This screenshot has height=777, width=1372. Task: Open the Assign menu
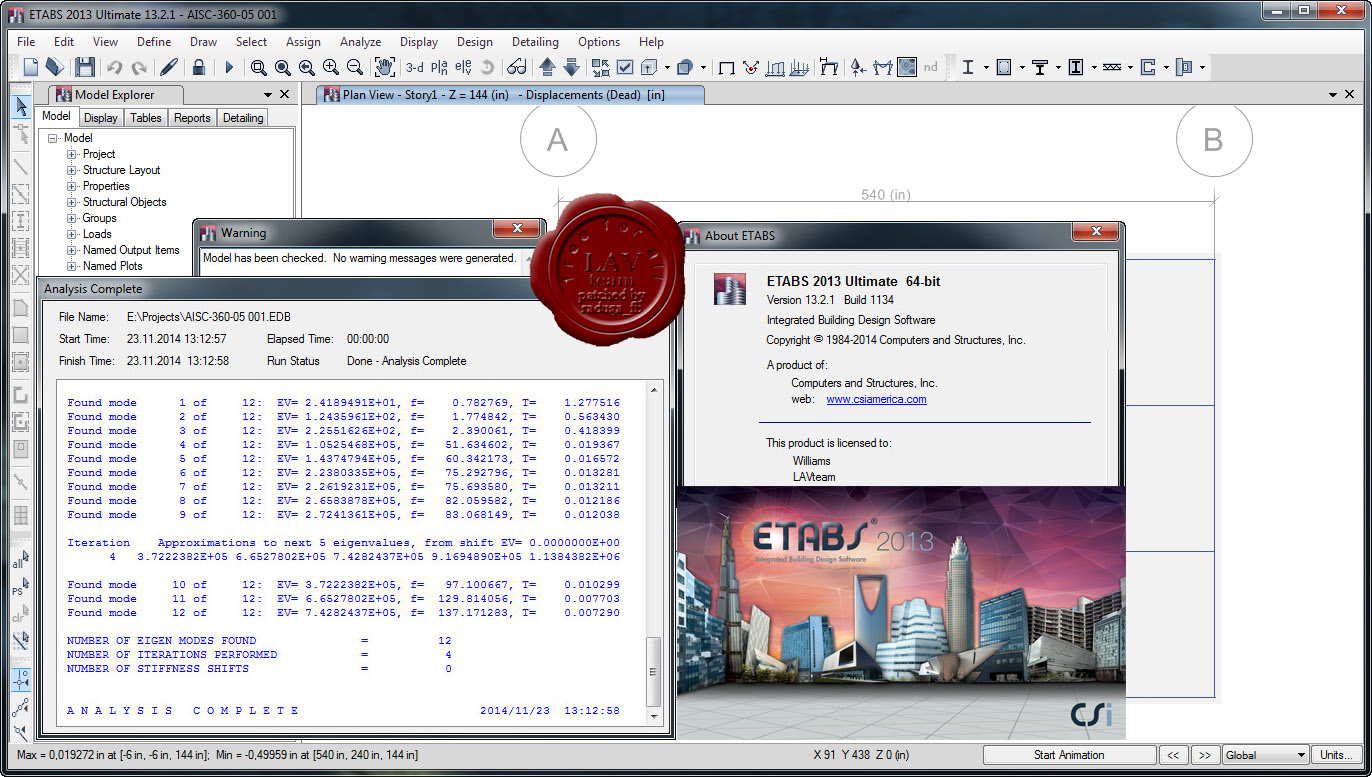pos(303,42)
